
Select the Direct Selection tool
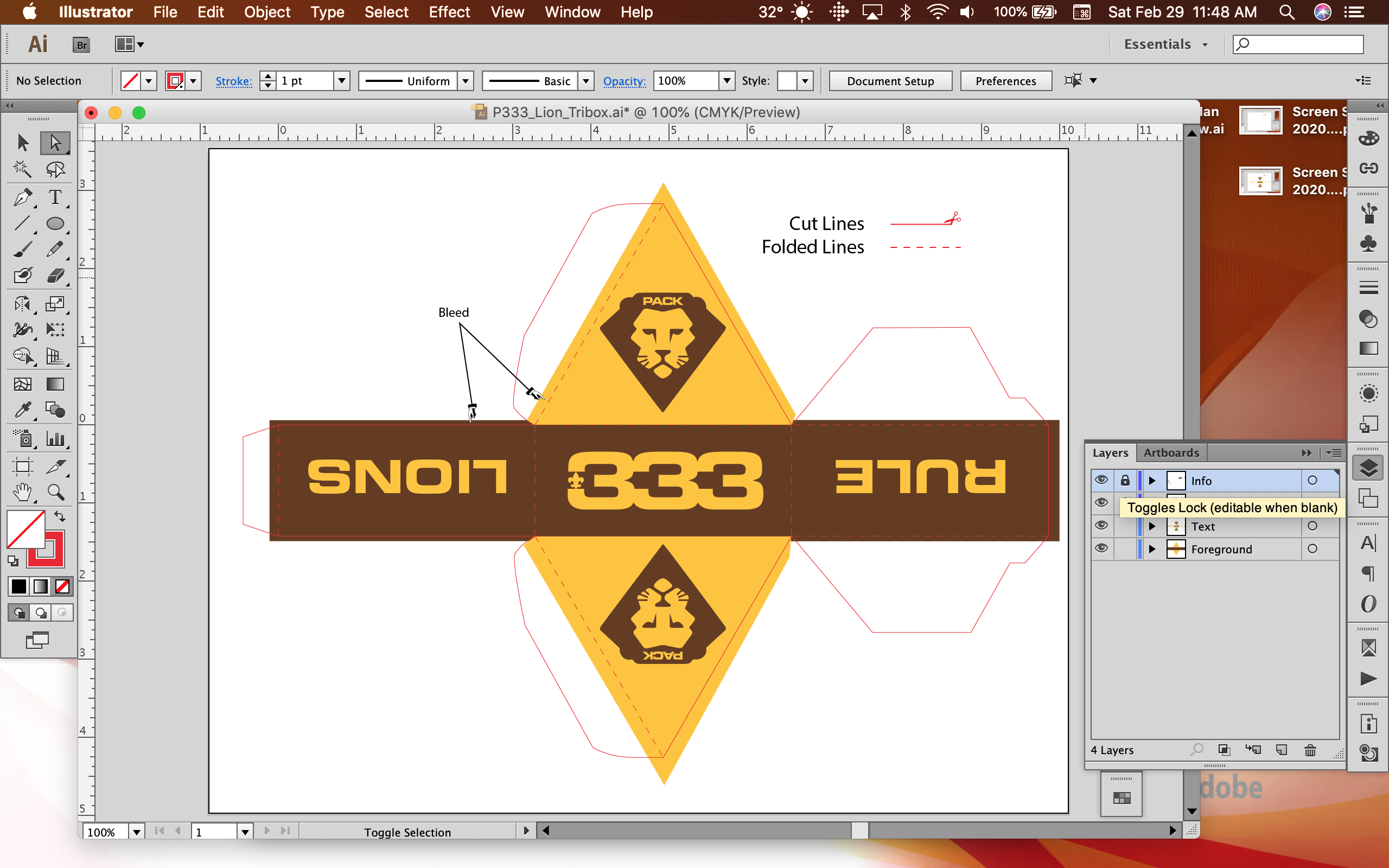click(55, 142)
